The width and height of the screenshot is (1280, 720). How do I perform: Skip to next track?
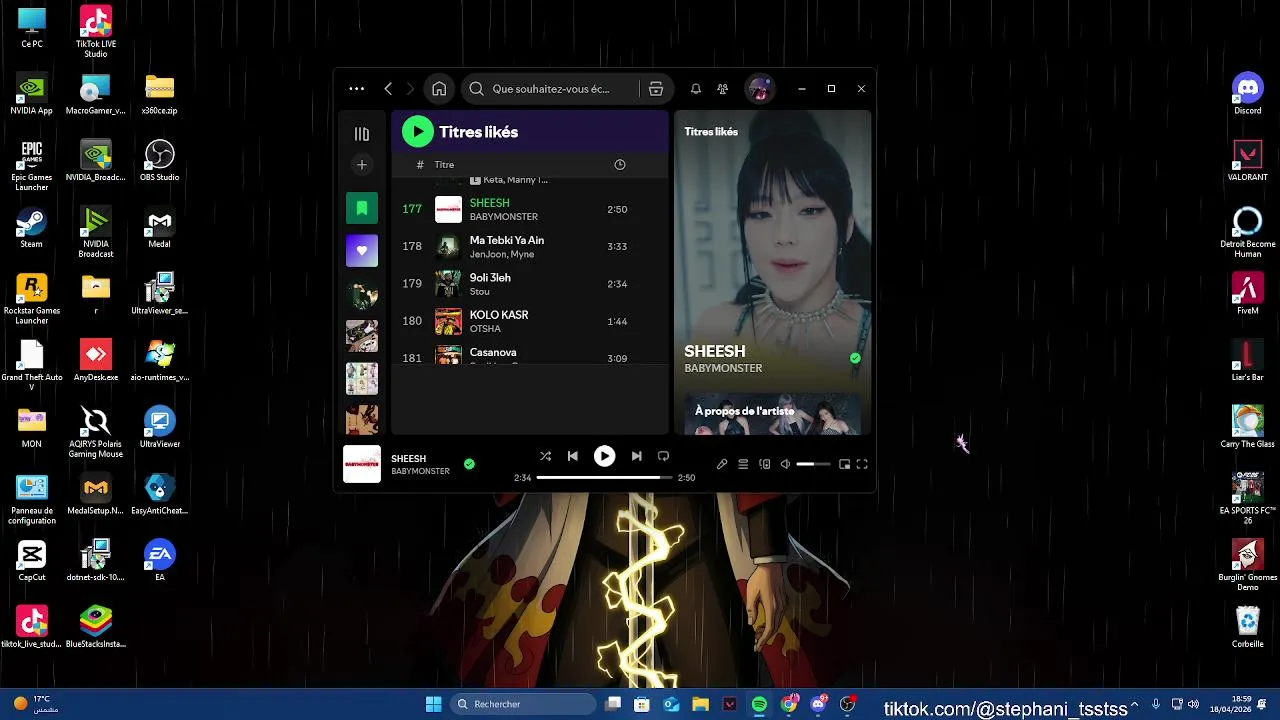[x=637, y=456]
